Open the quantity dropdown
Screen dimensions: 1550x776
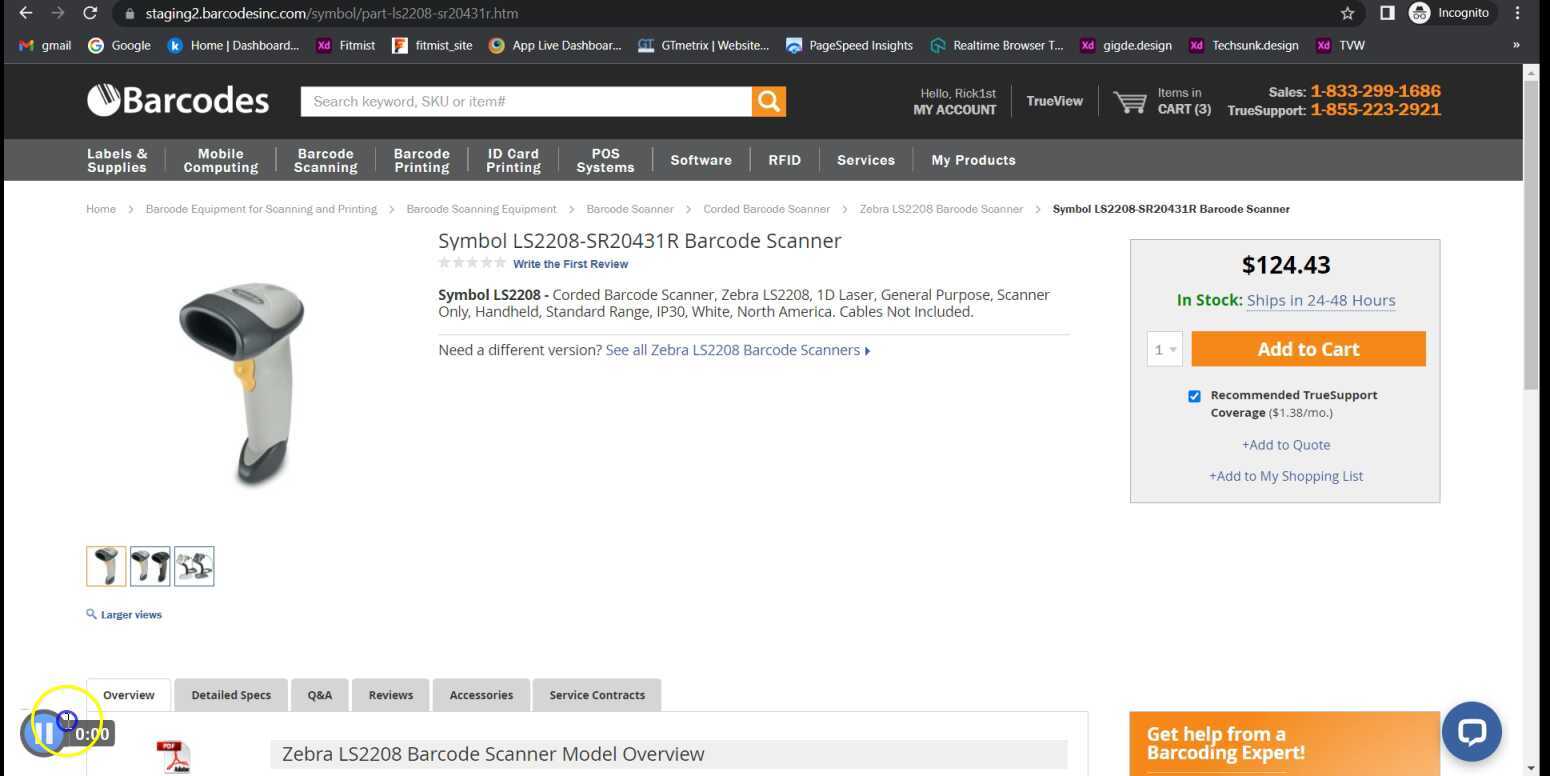pos(1164,349)
